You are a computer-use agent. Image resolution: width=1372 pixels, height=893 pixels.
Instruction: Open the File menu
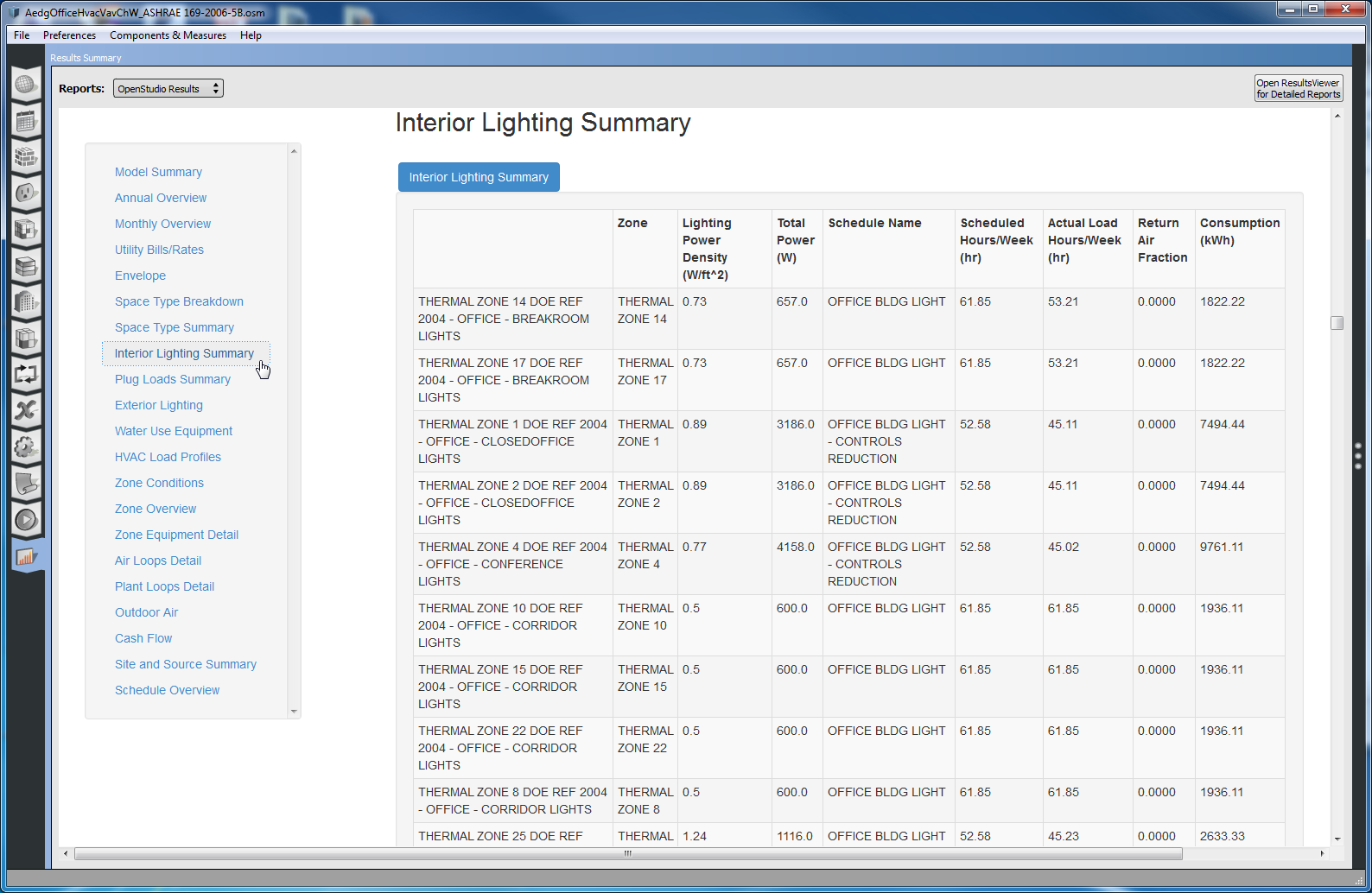coord(22,35)
